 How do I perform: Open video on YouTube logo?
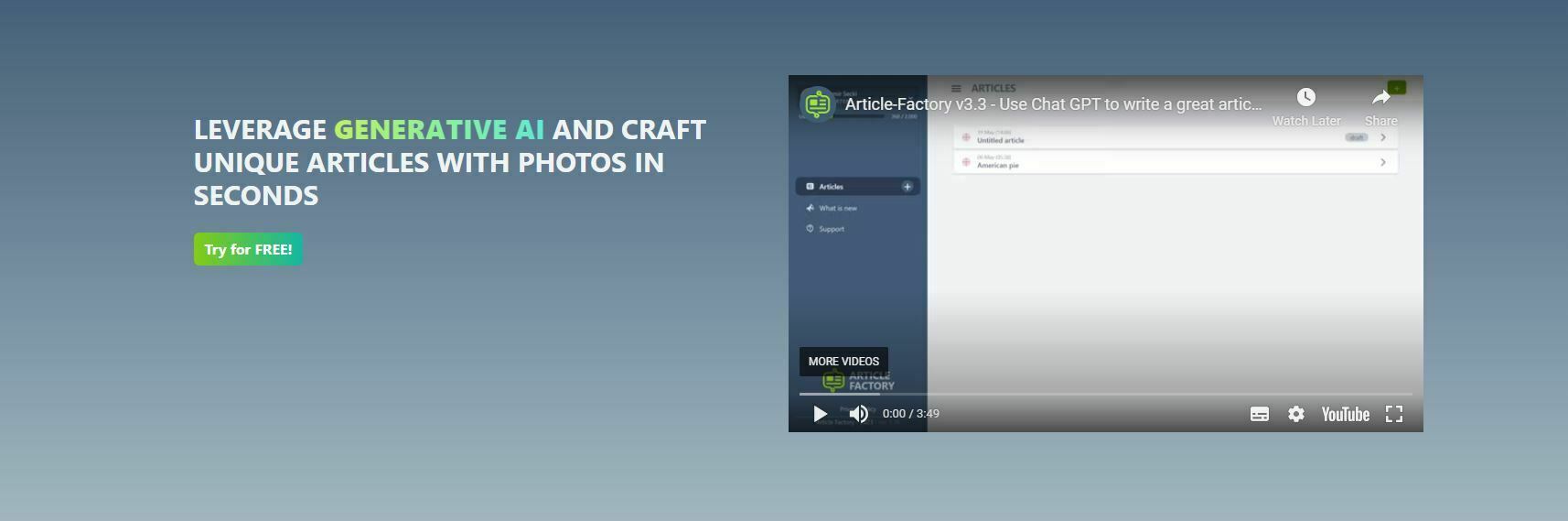(x=1345, y=414)
